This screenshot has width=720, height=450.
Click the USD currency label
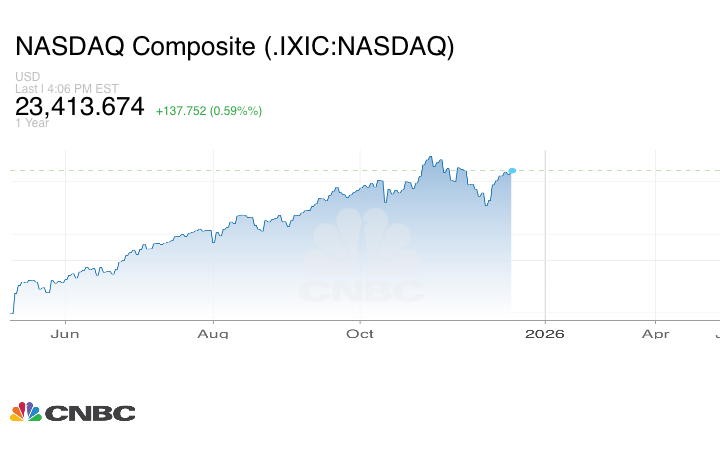coord(26,77)
